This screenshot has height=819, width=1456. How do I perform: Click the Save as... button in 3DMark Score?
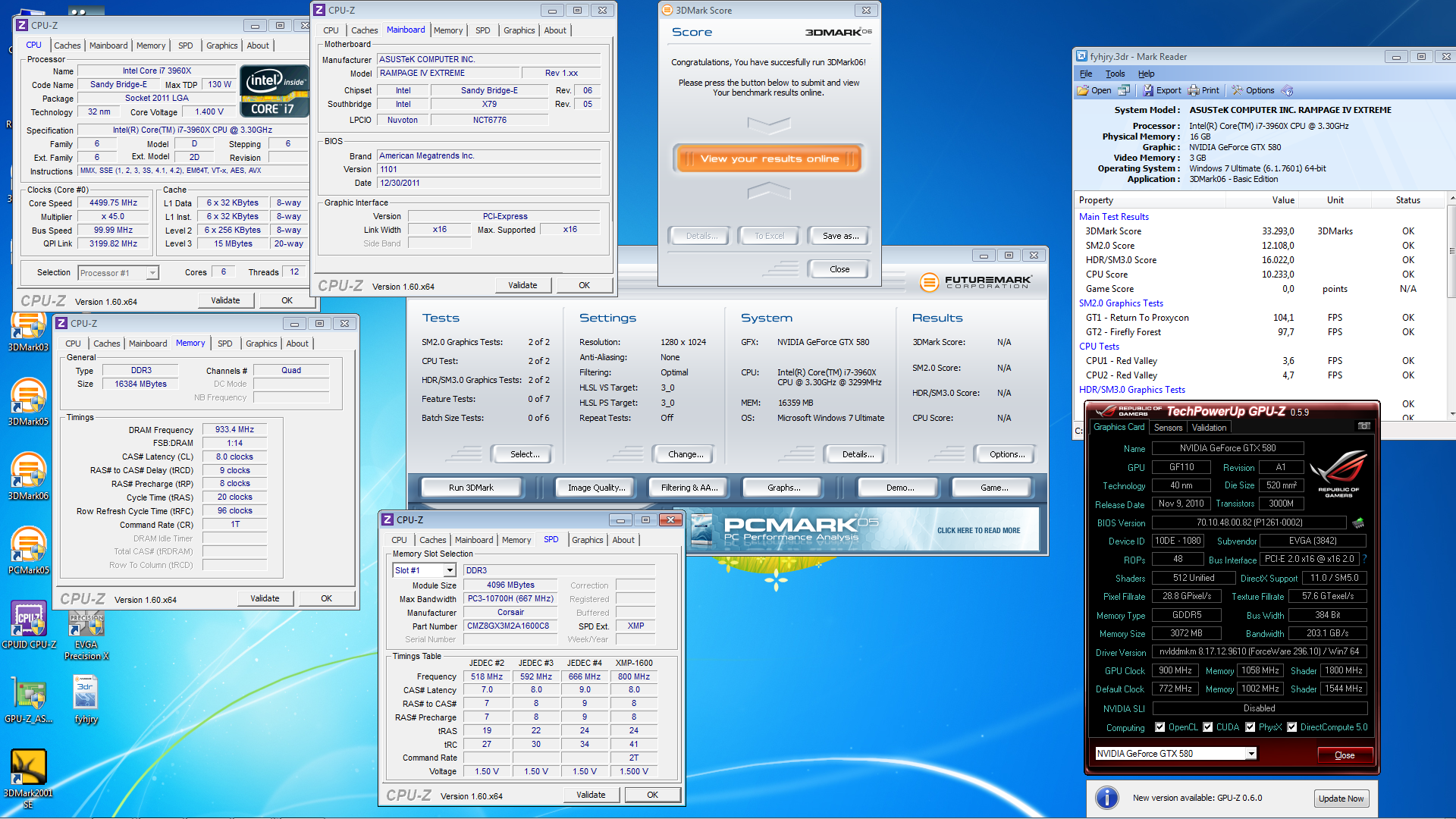[840, 236]
